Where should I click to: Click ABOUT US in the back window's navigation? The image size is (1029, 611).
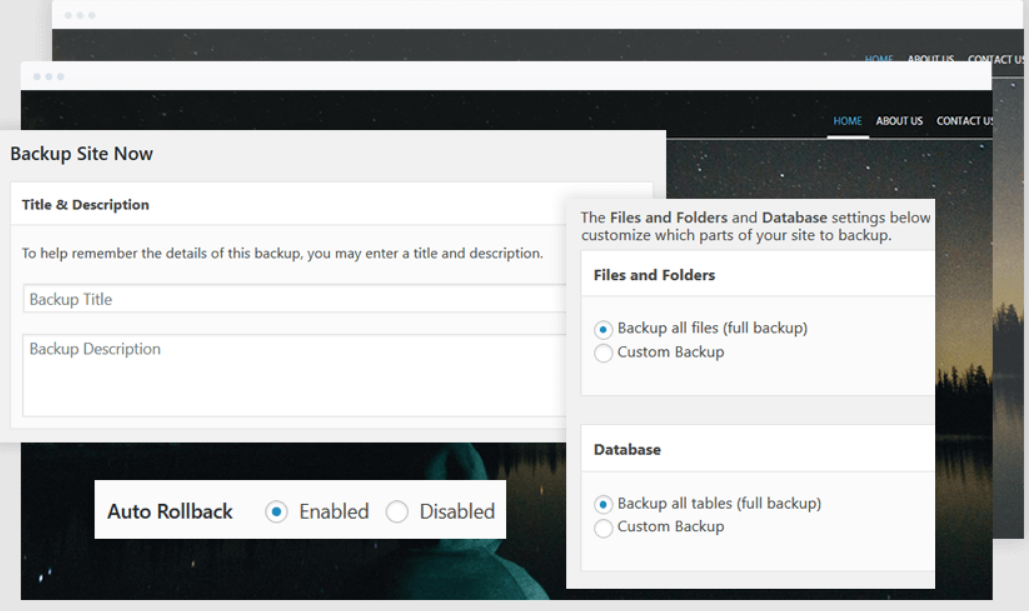point(930,60)
